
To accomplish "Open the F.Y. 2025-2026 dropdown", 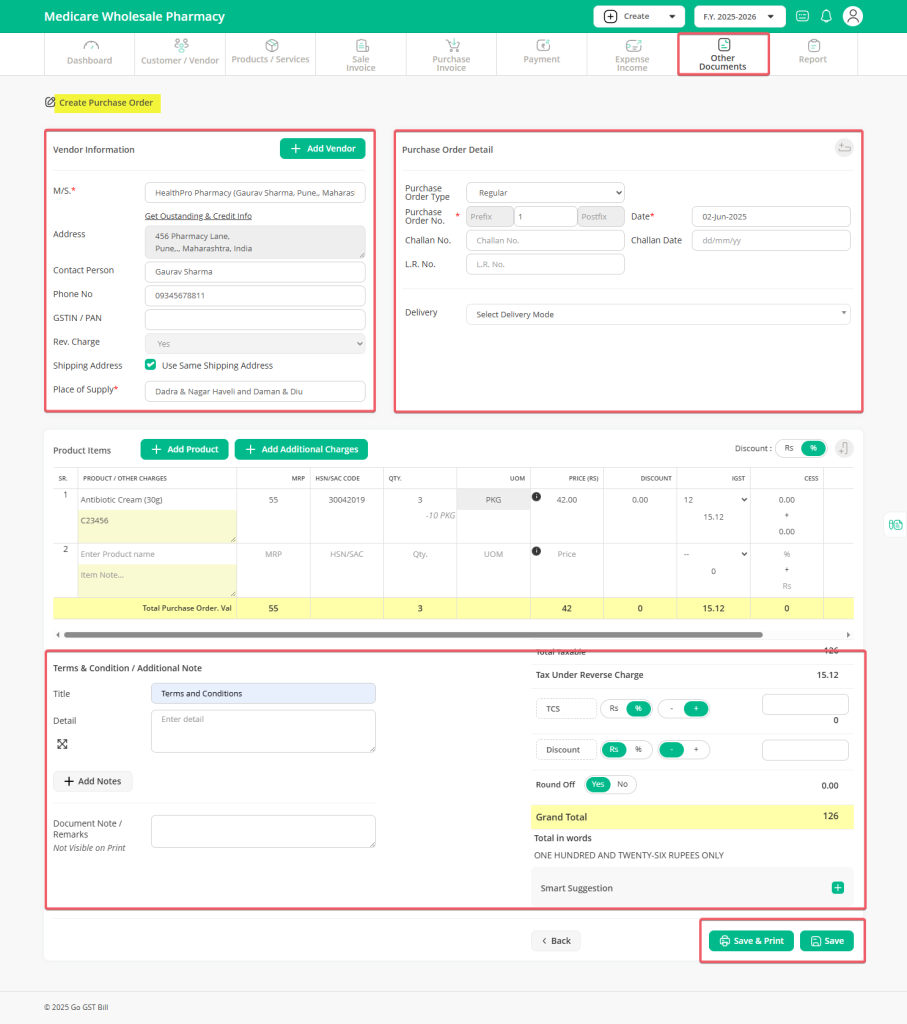I will [x=739, y=16].
